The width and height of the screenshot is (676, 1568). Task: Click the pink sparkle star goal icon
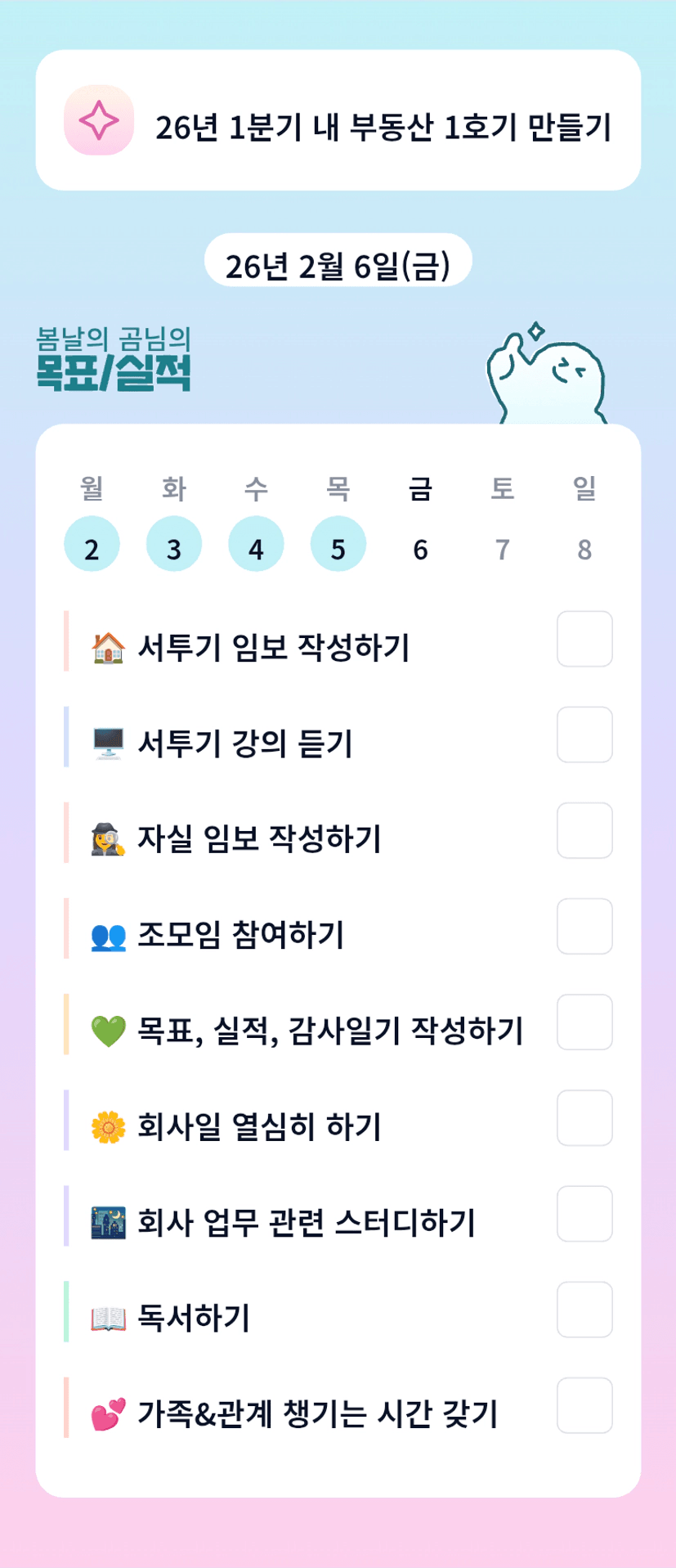tap(99, 120)
